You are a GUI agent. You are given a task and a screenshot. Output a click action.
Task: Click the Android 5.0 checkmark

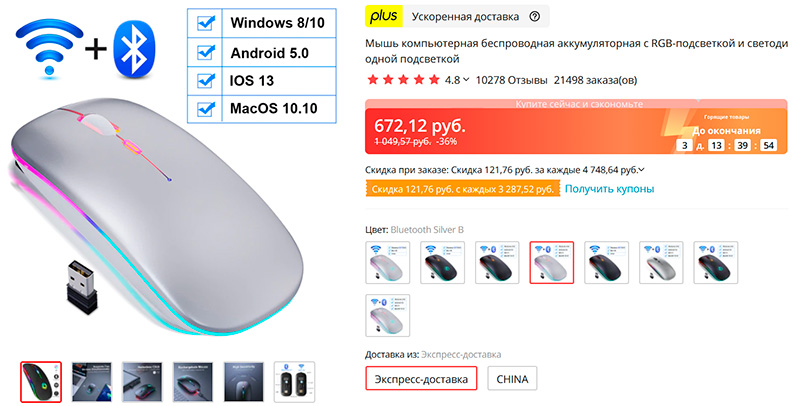coord(206,52)
